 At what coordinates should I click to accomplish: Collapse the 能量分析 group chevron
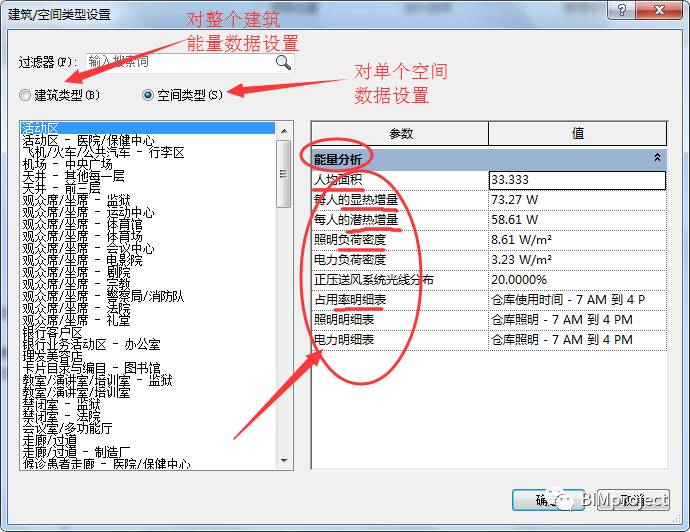click(x=657, y=158)
